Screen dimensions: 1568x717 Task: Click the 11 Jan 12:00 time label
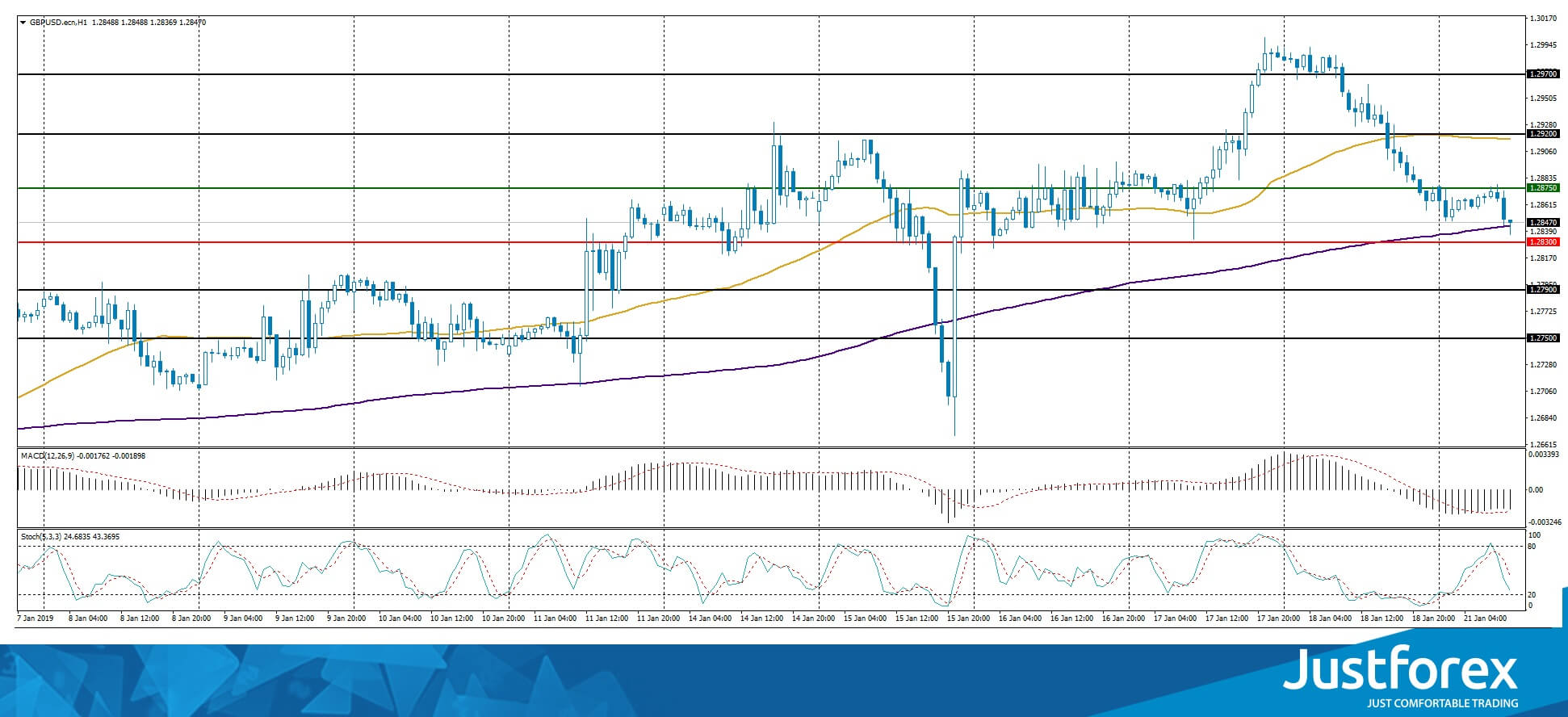click(x=607, y=619)
